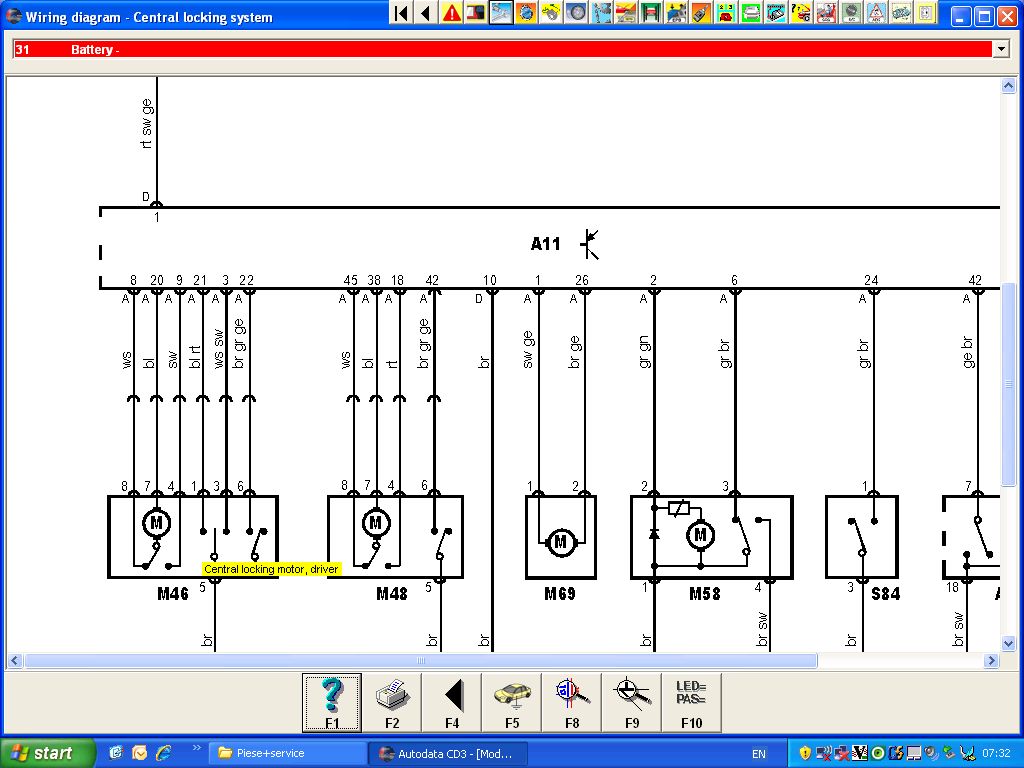Open the F5 car earth points view
1024x768 pixels.
pyautogui.click(x=512, y=702)
